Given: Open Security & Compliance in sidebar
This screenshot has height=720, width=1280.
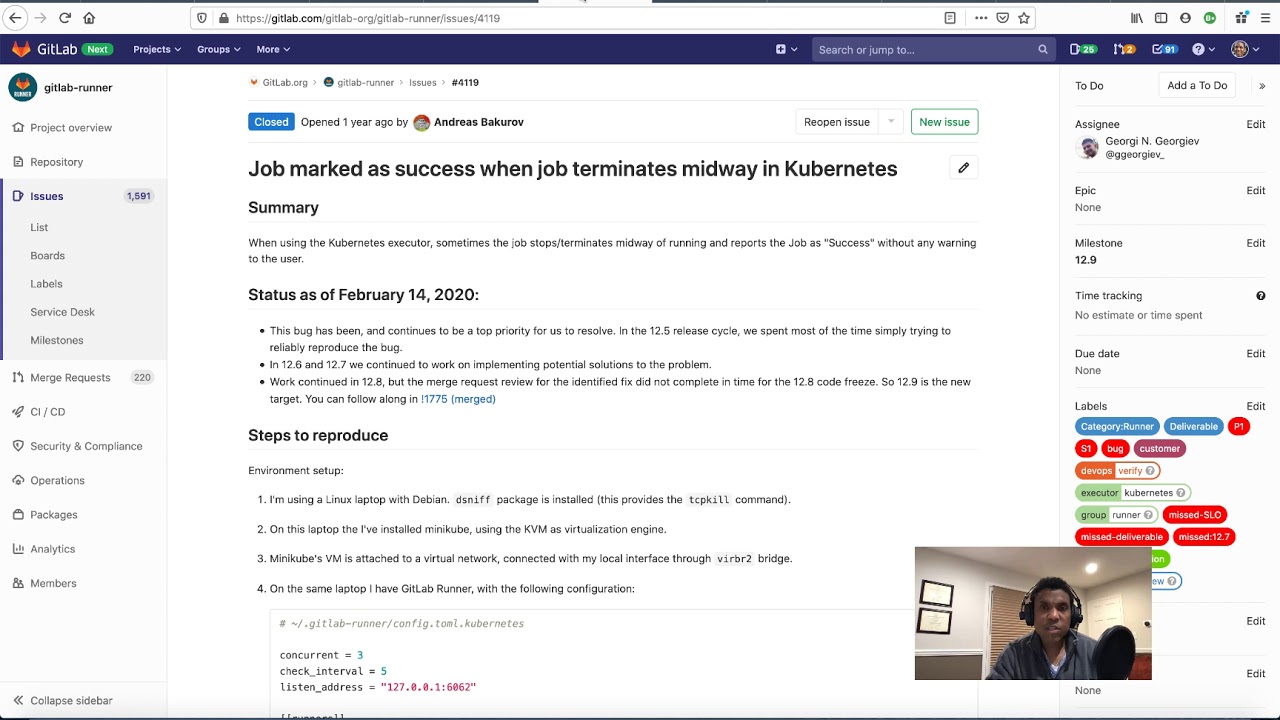Looking at the screenshot, I should [78, 446].
